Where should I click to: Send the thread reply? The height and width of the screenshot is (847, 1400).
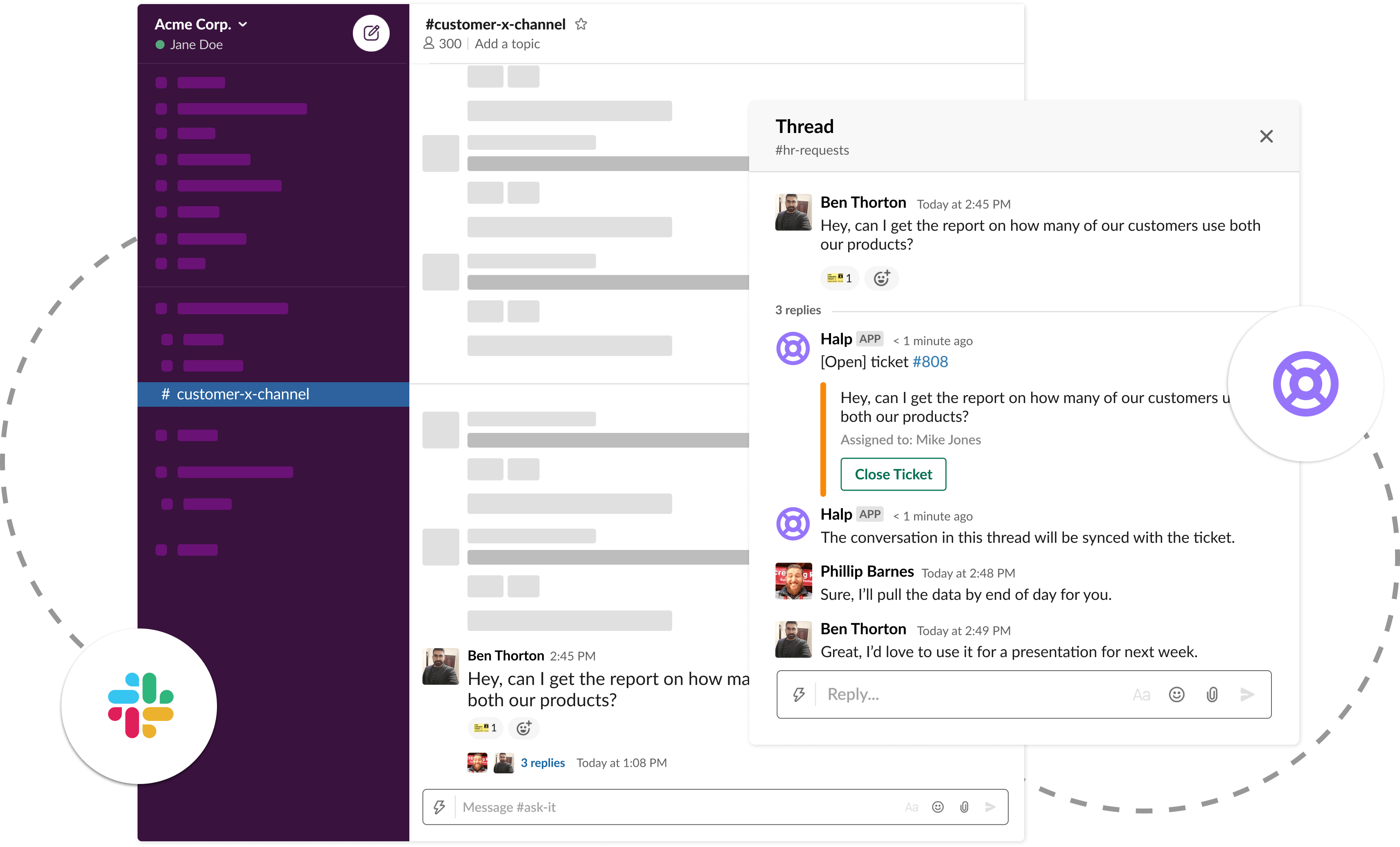pyautogui.click(x=1247, y=694)
